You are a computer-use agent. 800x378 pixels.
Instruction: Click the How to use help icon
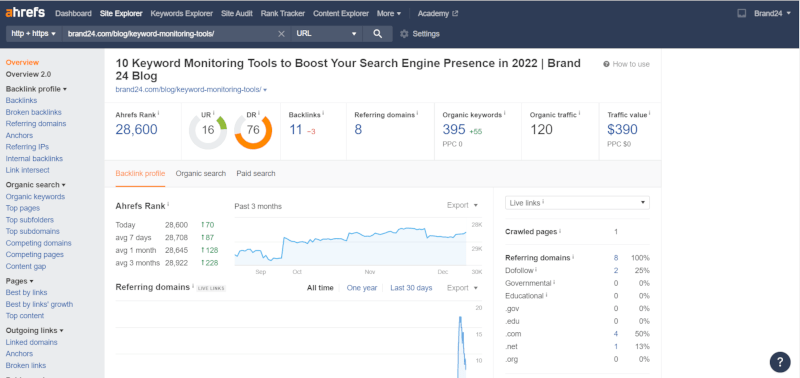coord(606,64)
